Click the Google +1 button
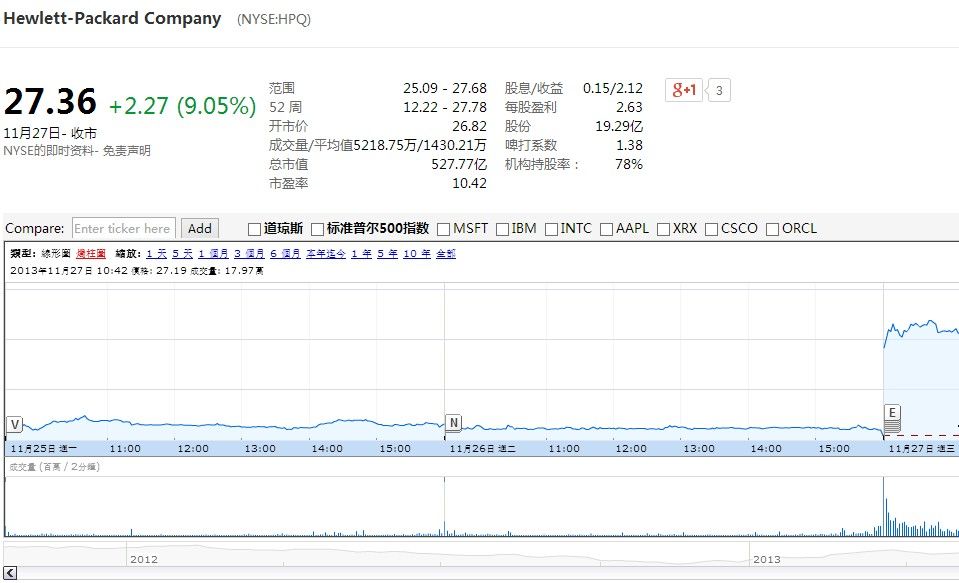959x583 pixels. [x=684, y=90]
